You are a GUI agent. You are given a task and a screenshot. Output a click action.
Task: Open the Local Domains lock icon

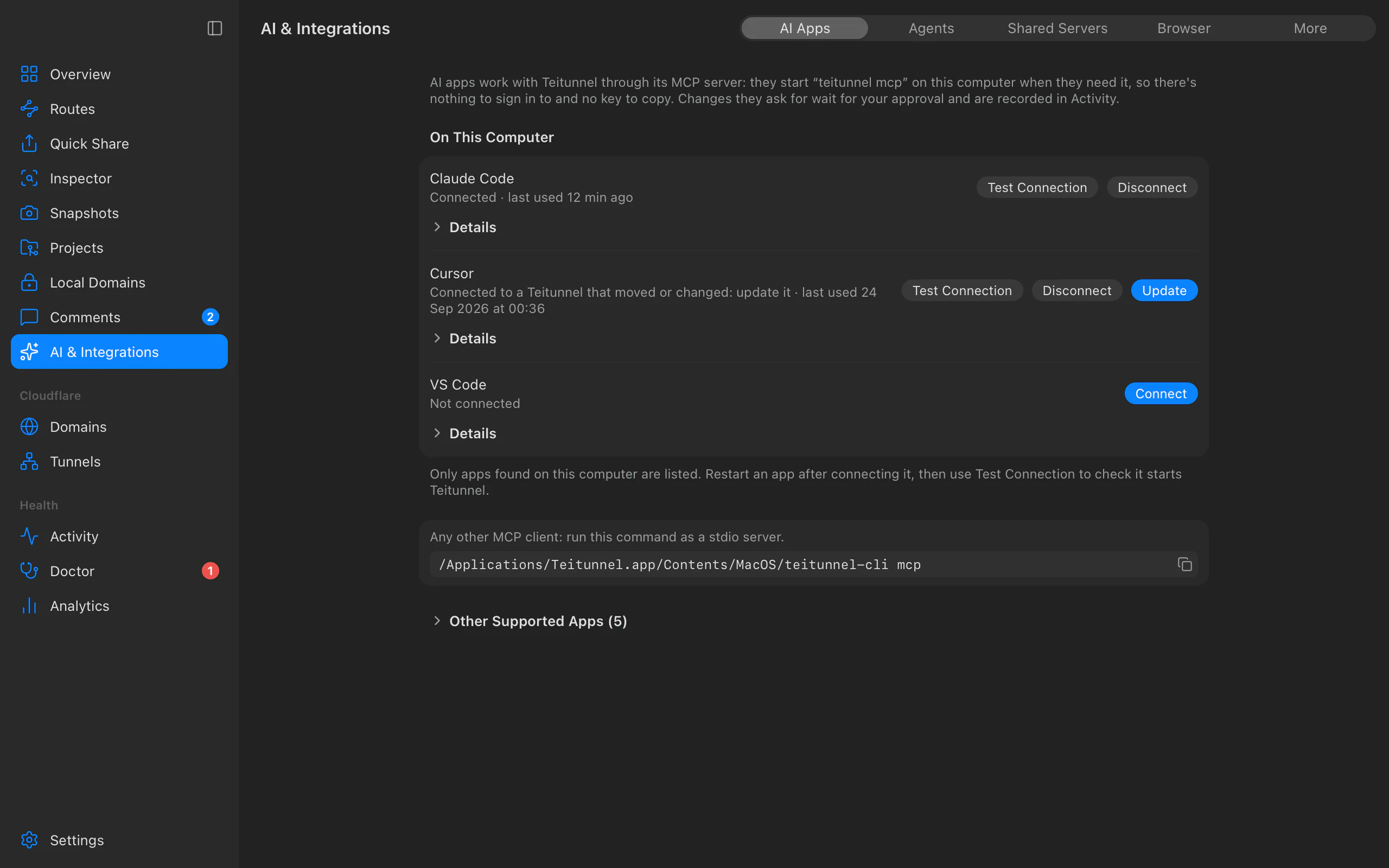coord(29,283)
